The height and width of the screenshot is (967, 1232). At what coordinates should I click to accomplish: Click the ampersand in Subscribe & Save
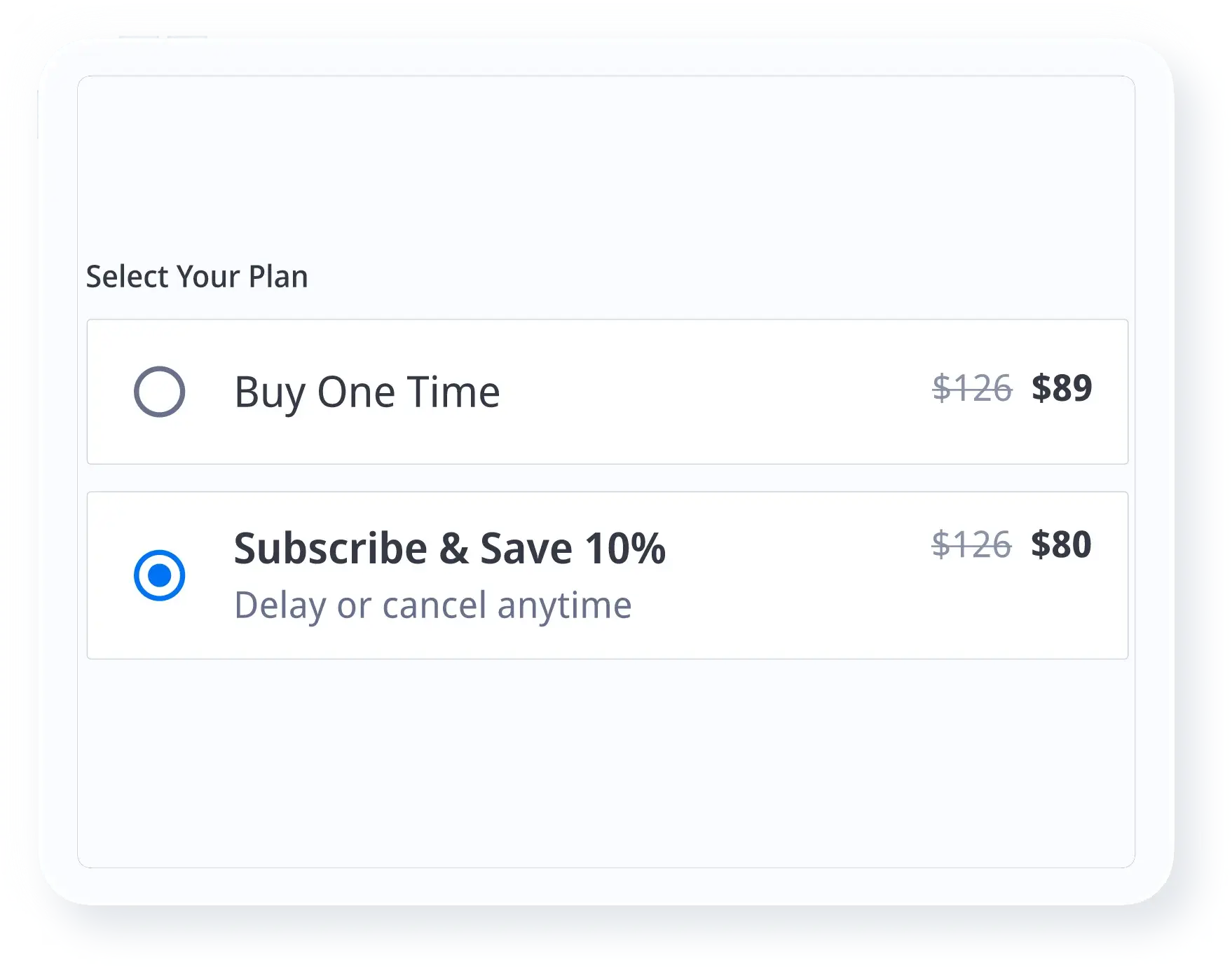coord(453,548)
